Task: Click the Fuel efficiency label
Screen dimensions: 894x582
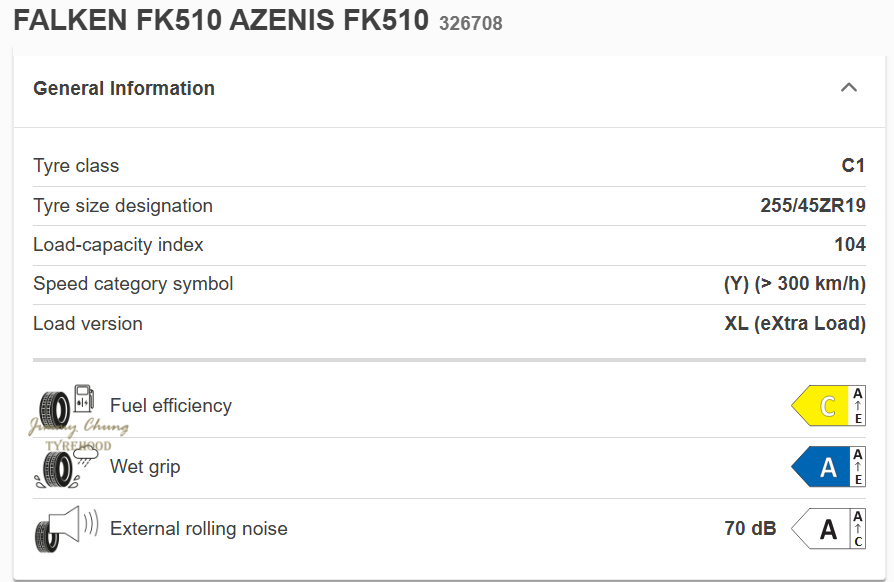Action: point(171,406)
